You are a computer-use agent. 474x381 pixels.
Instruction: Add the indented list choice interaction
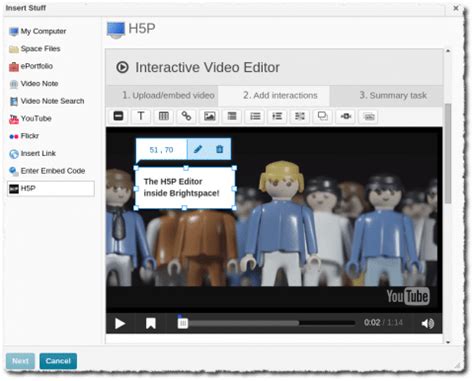pyautogui.click(x=277, y=116)
